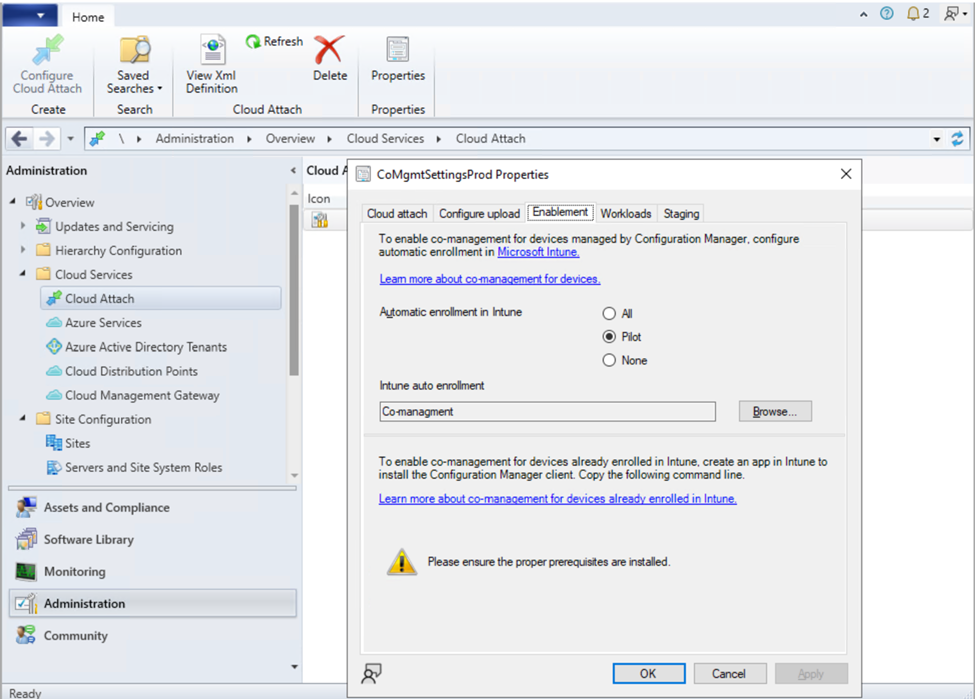
Task: Switch to the Cloud attach tab
Action: 397,213
